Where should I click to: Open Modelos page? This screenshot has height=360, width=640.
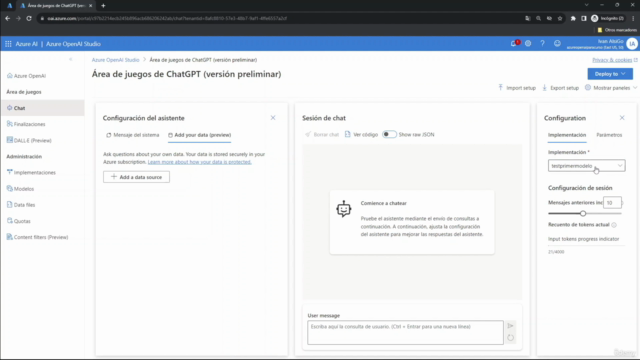(x=20, y=189)
